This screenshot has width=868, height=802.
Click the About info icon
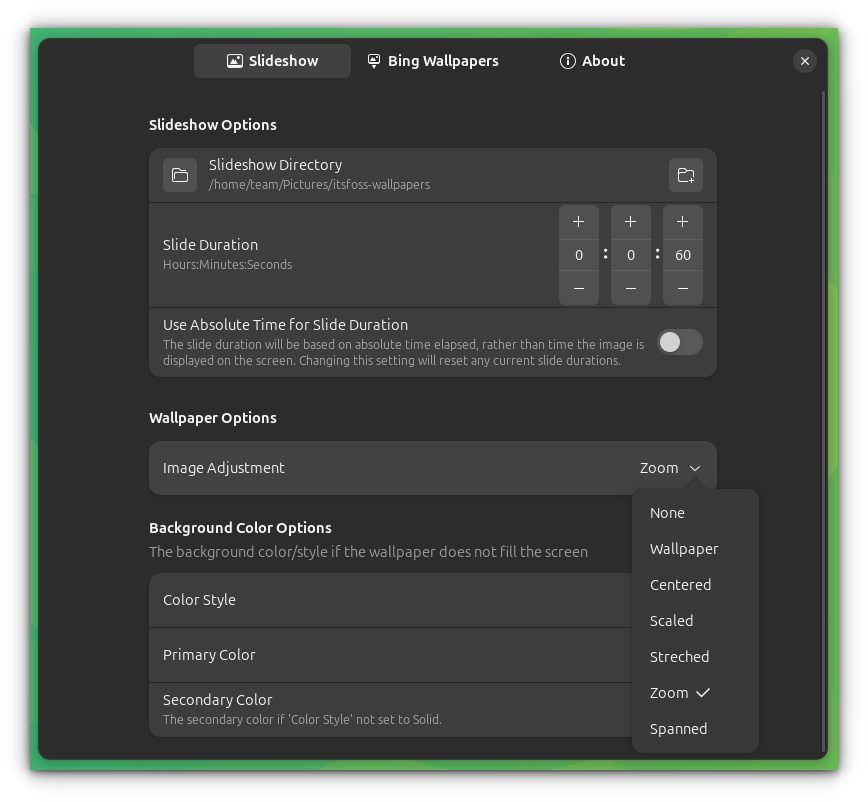pyautogui.click(x=566, y=61)
